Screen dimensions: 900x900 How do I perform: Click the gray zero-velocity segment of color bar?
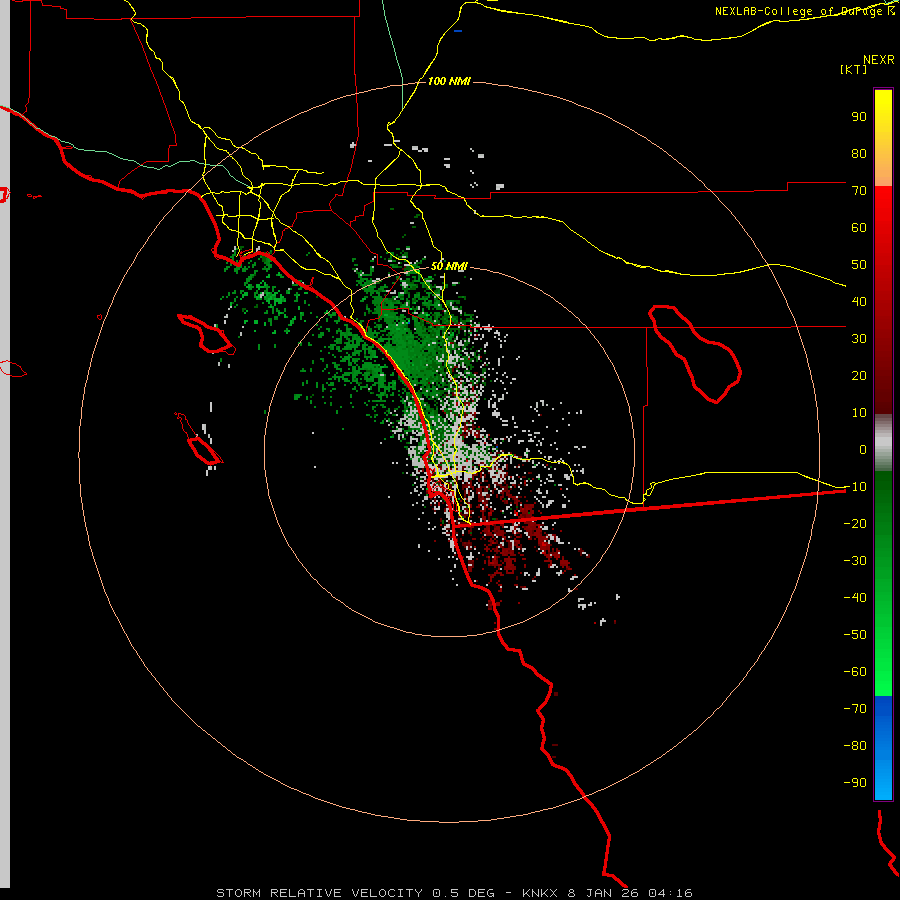pos(883,442)
